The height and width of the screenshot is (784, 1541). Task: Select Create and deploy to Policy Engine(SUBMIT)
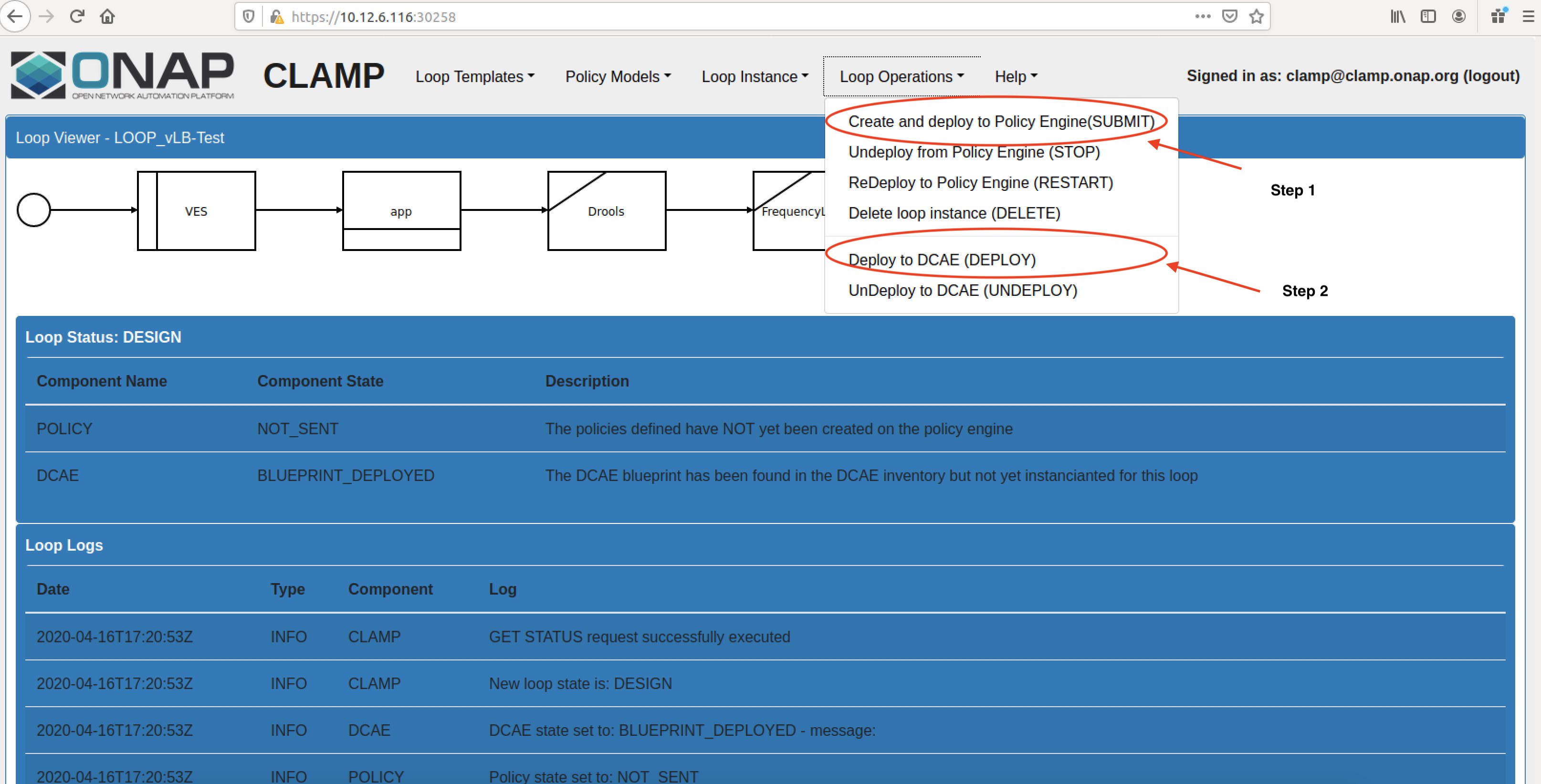[x=1001, y=121]
